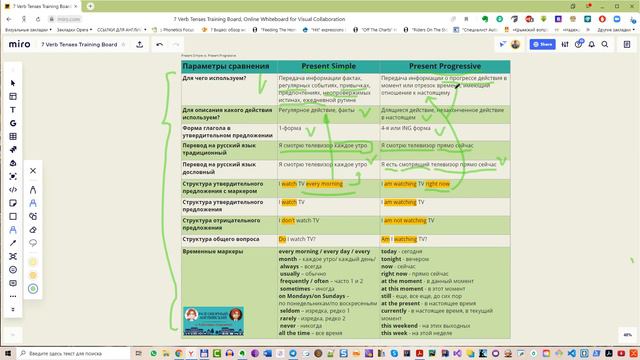Open a new browser tab with plus
Viewport: 640px width, 360px height.
click(x=90, y=6)
